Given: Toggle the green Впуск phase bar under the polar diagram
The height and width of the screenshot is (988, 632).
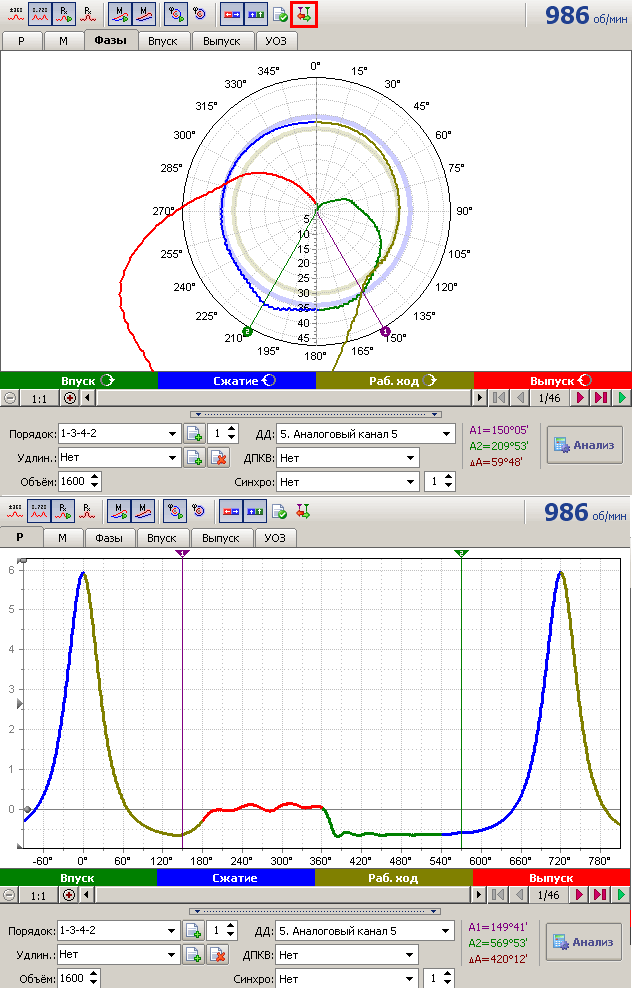Looking at the screenshot, I should (78, 380).
